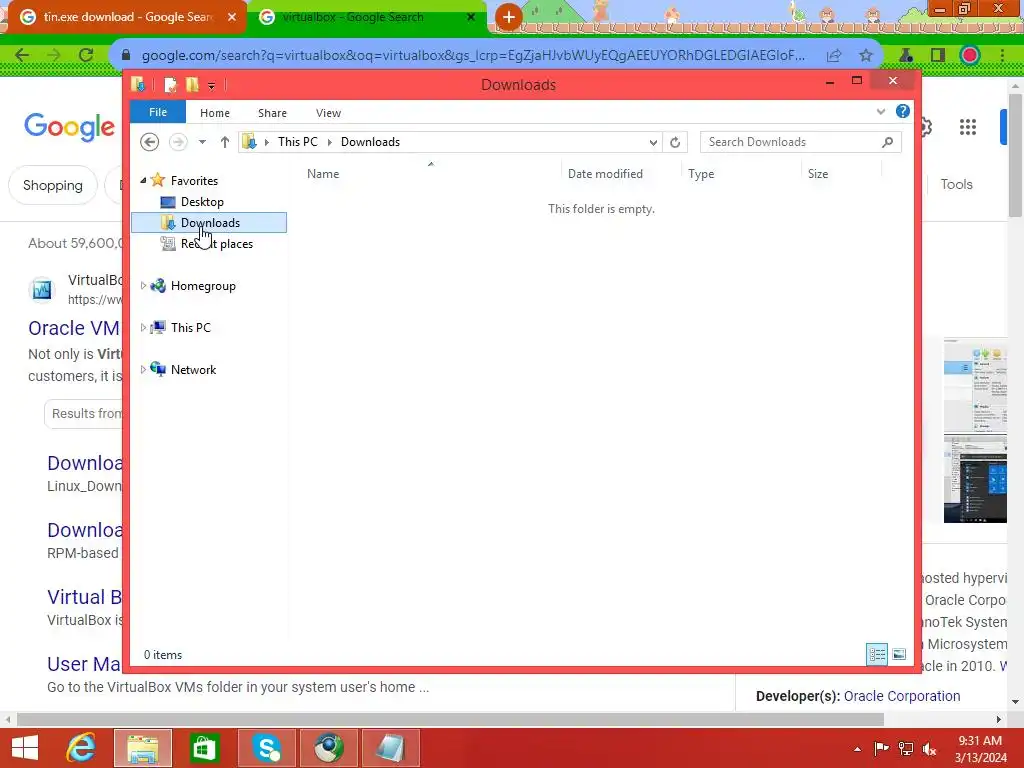Close the virtualbox Chrome tab

[x=471, y=17]
